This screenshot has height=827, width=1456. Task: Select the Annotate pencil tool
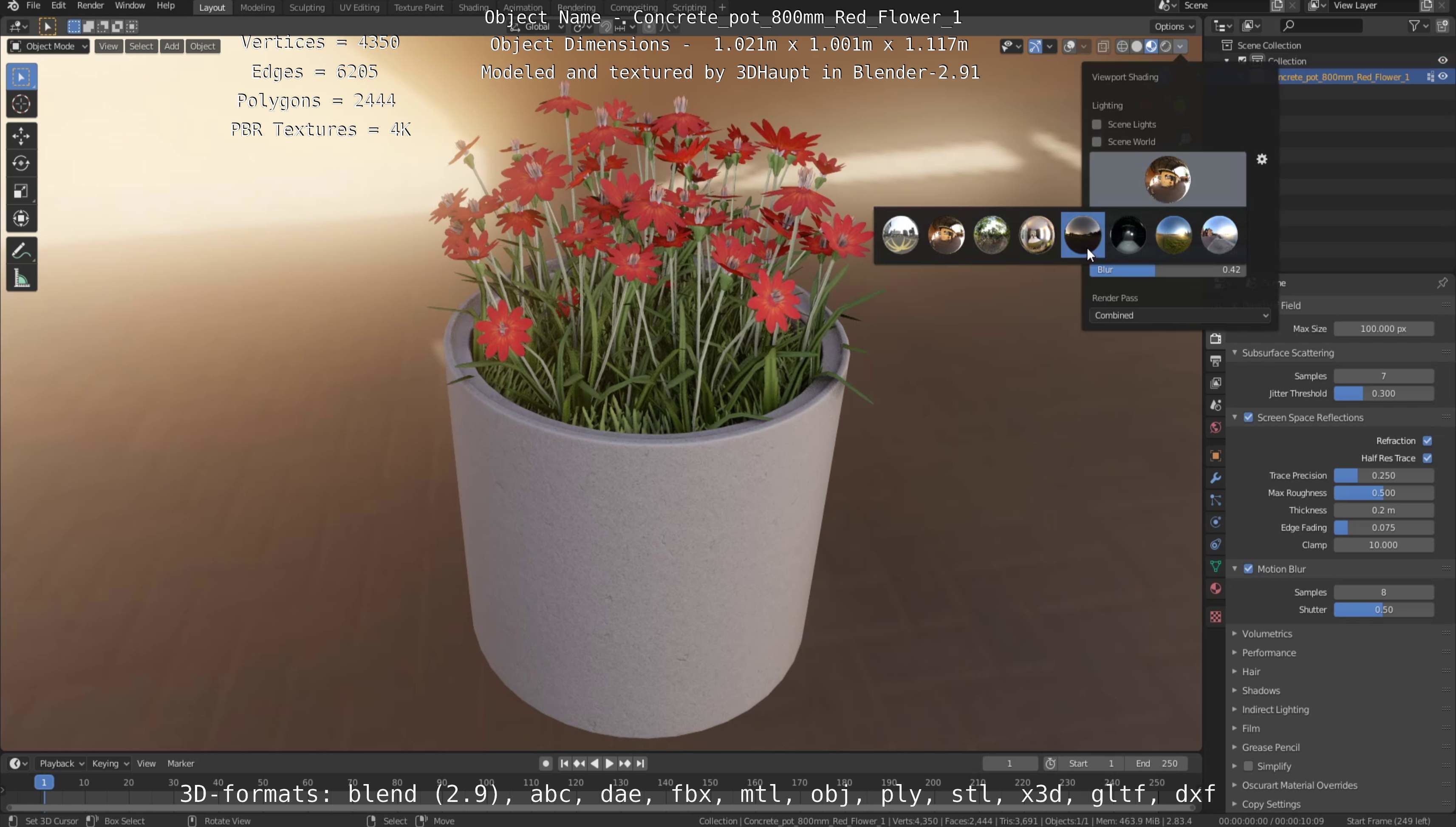click(x=22, y=250)
